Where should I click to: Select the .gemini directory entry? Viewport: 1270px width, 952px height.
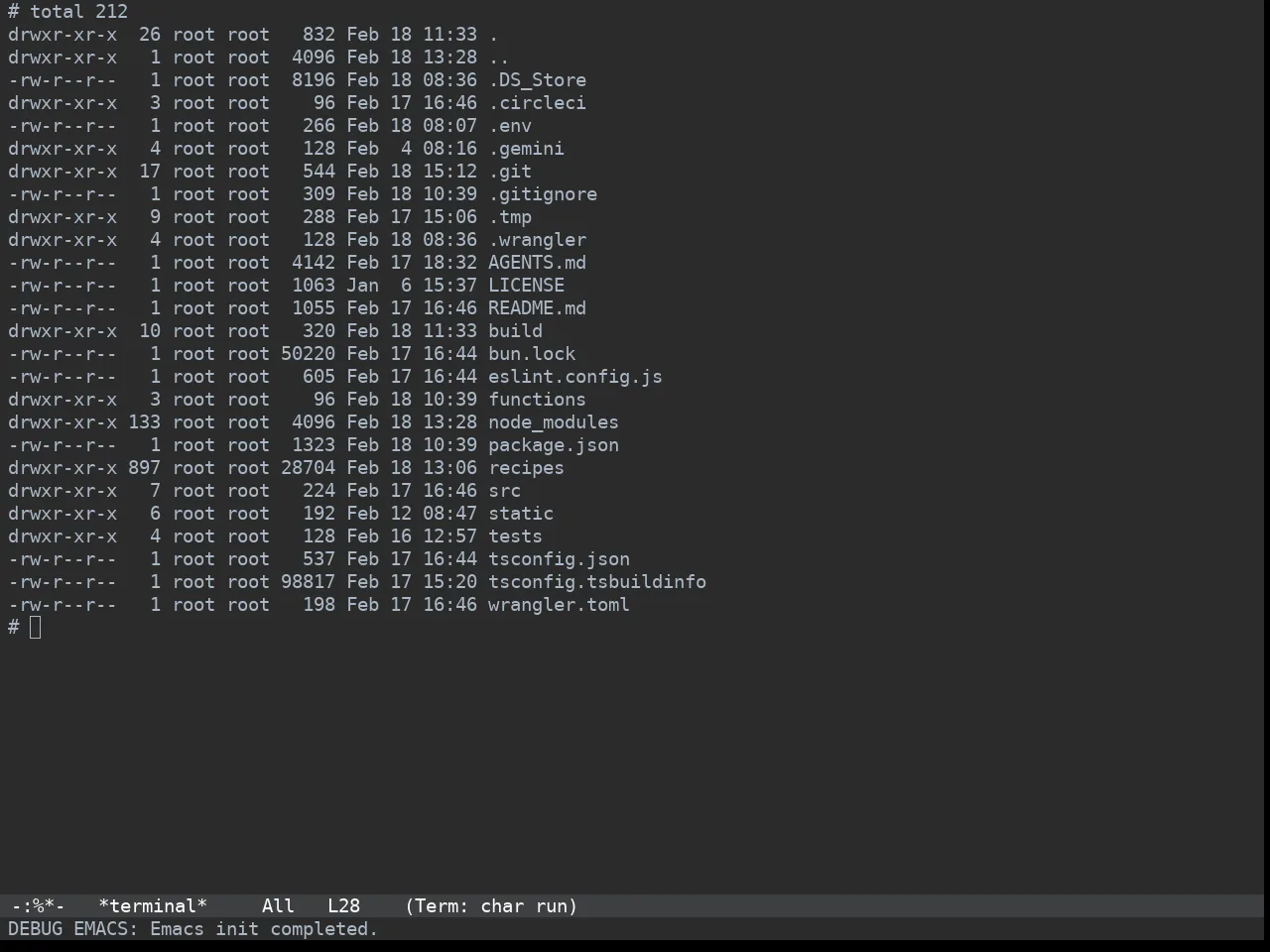pos(526,149)
